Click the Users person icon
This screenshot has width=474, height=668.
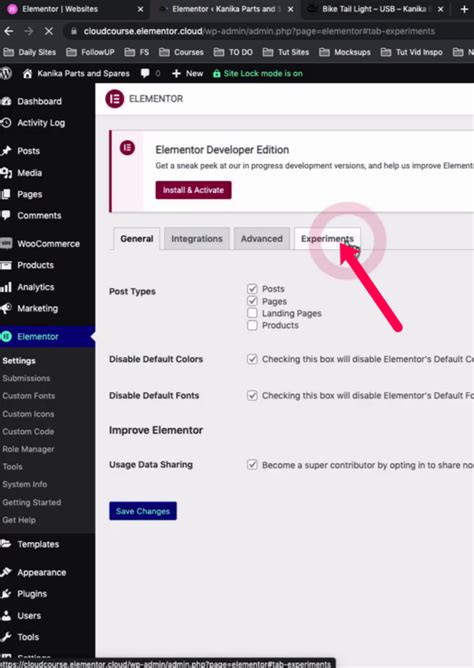click(6, 615)
